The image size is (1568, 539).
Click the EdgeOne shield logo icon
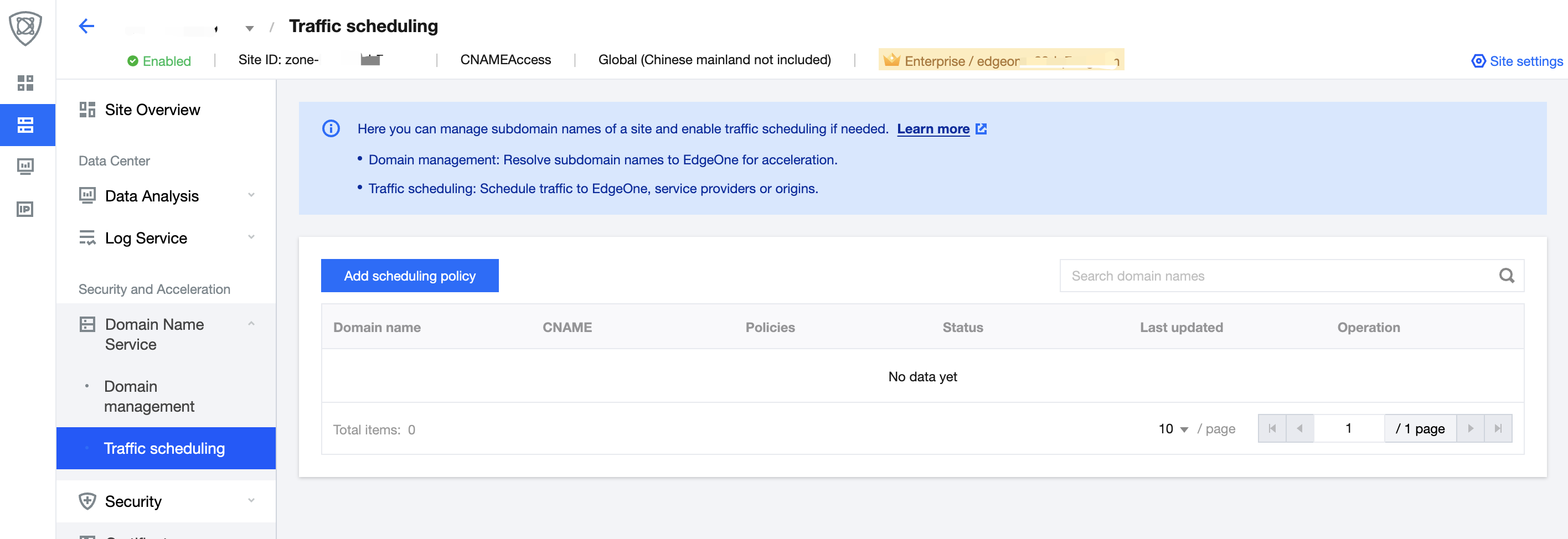pyautogui.click(x=24, y=27)
